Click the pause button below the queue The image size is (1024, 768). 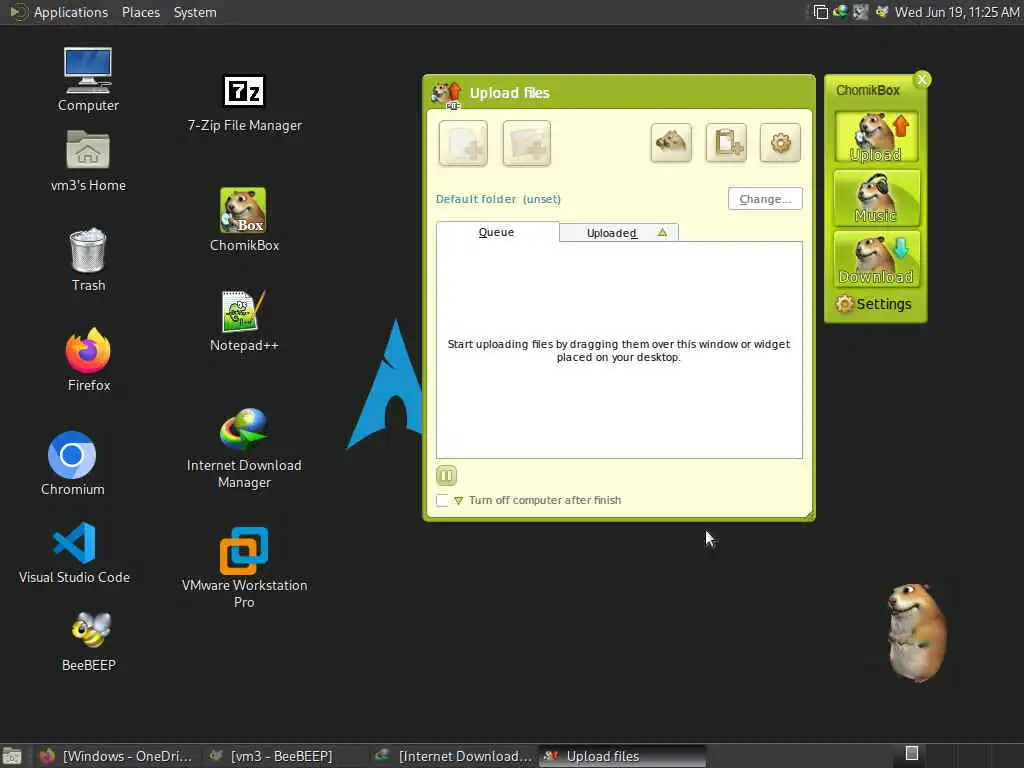[447, 475]
